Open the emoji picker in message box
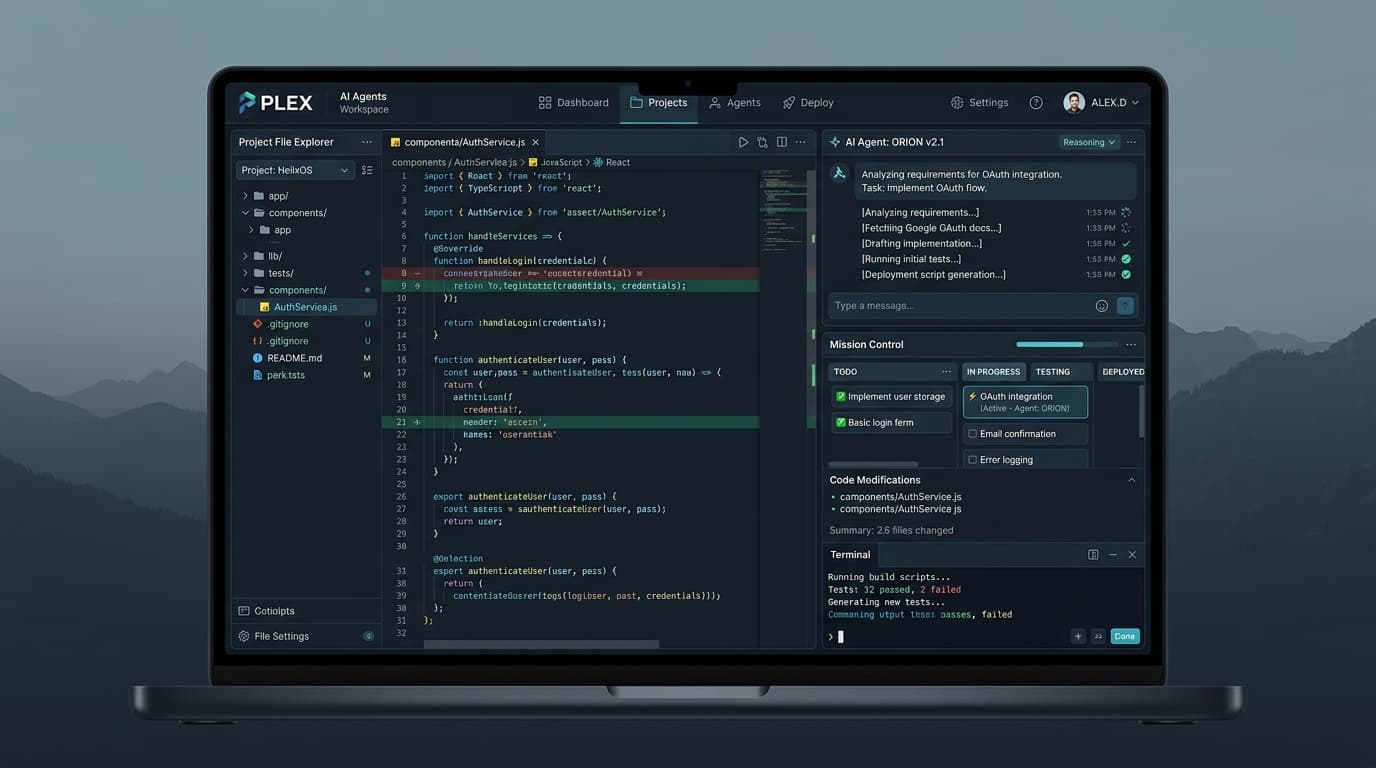1376x768 pixels. coord(1102,306)
